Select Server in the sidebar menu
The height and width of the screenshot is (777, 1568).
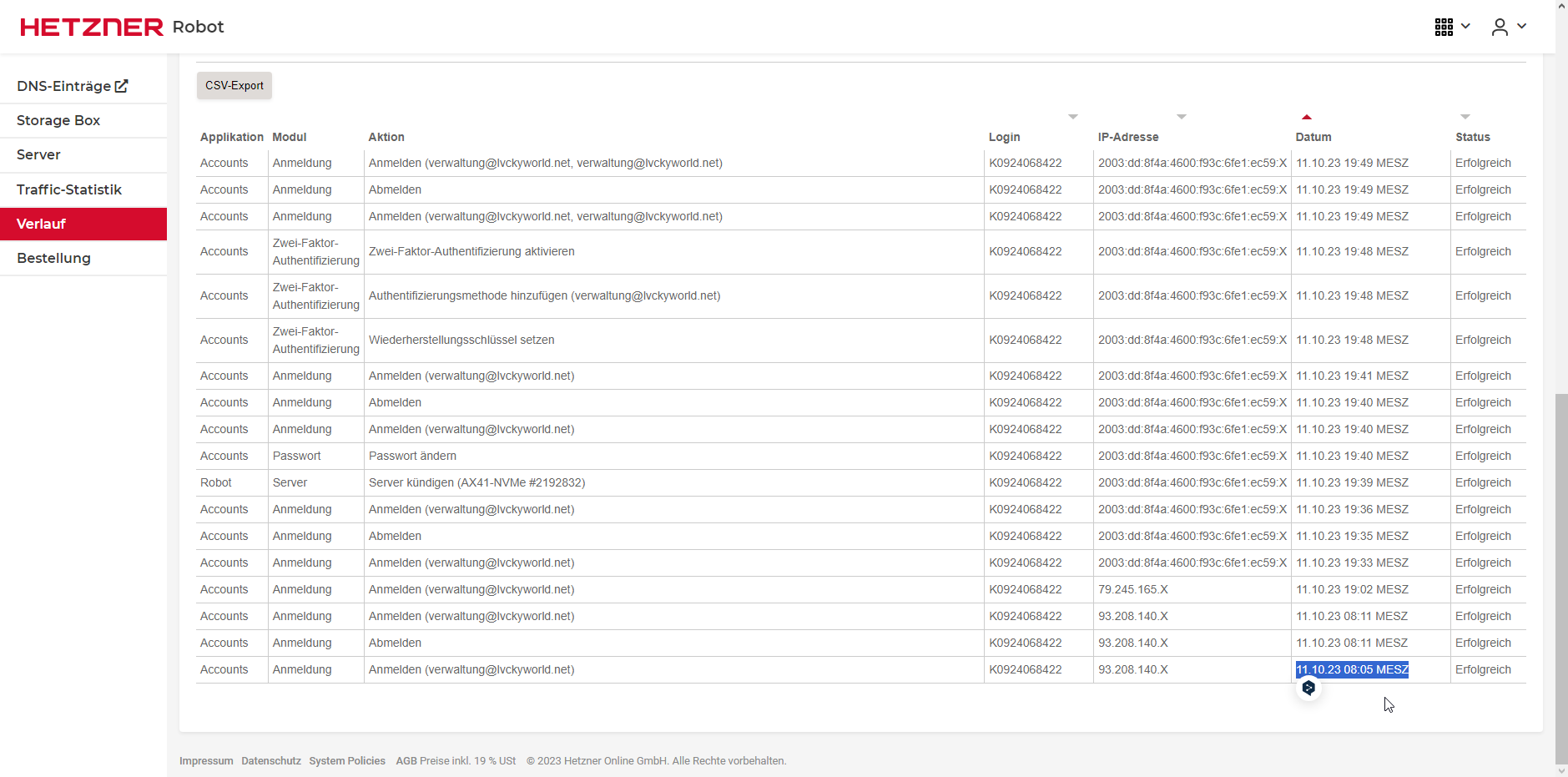38,154
